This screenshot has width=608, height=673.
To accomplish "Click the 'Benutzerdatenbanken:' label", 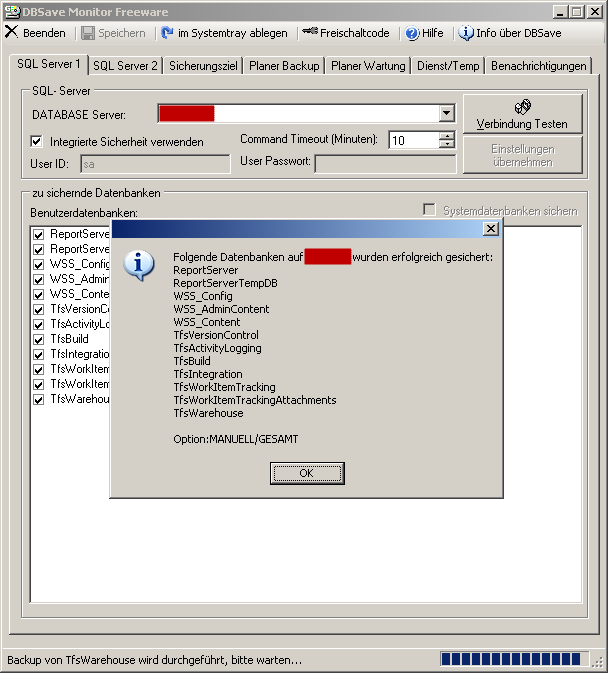I will pos(84,212).
